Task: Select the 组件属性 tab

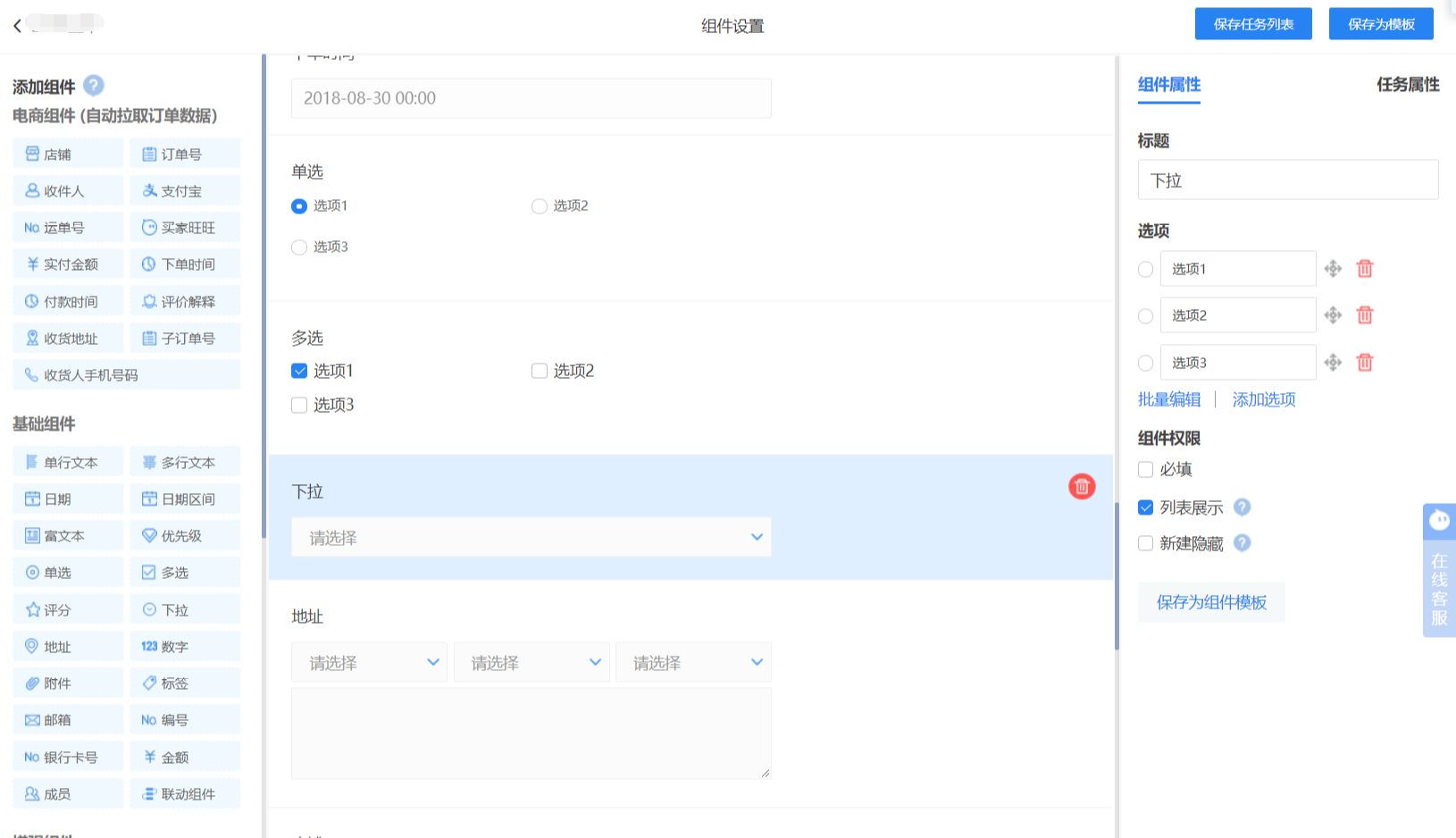Action: coord(1168,85)
